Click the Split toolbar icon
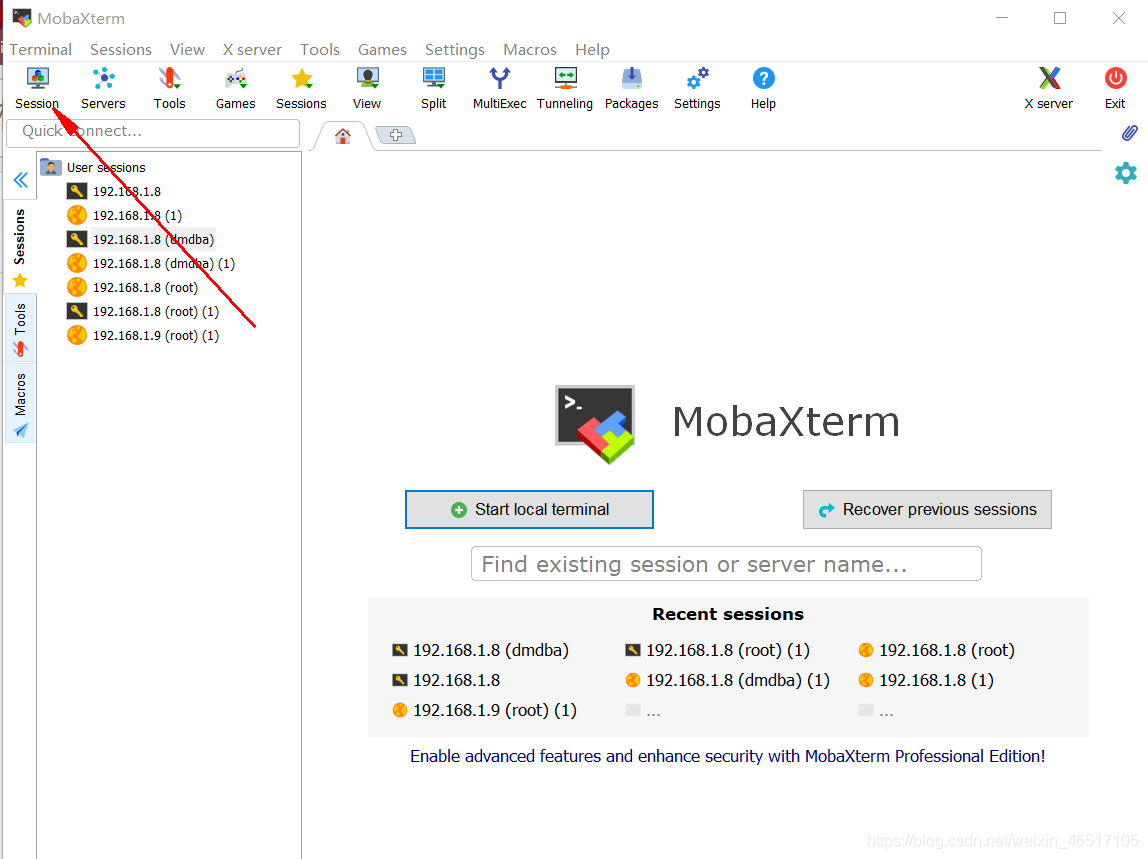Viewport: 1148px width, 859px height. coord(433,78)
